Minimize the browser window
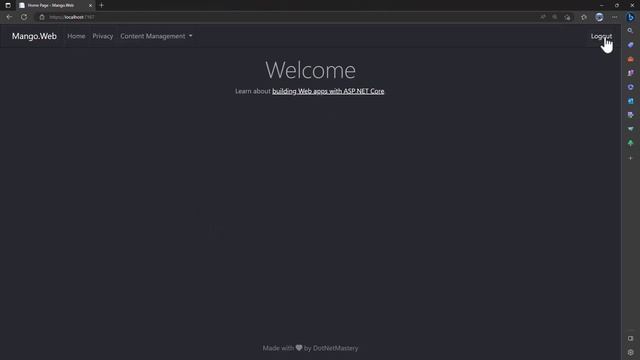The height and width of the screenshot is (360, 640). [x=602, y=5]
